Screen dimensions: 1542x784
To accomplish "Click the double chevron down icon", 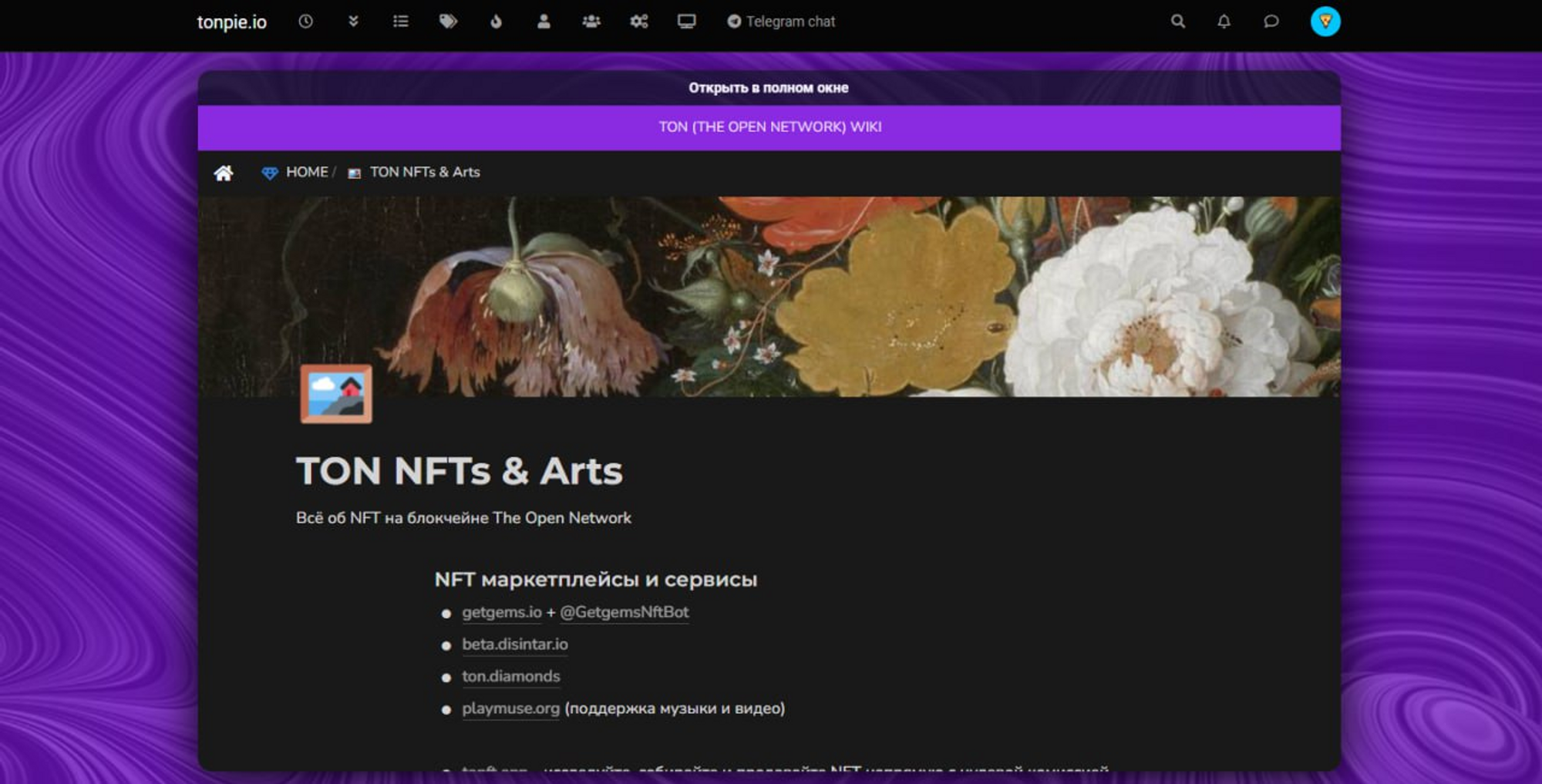I will click(x=353, y=22).
